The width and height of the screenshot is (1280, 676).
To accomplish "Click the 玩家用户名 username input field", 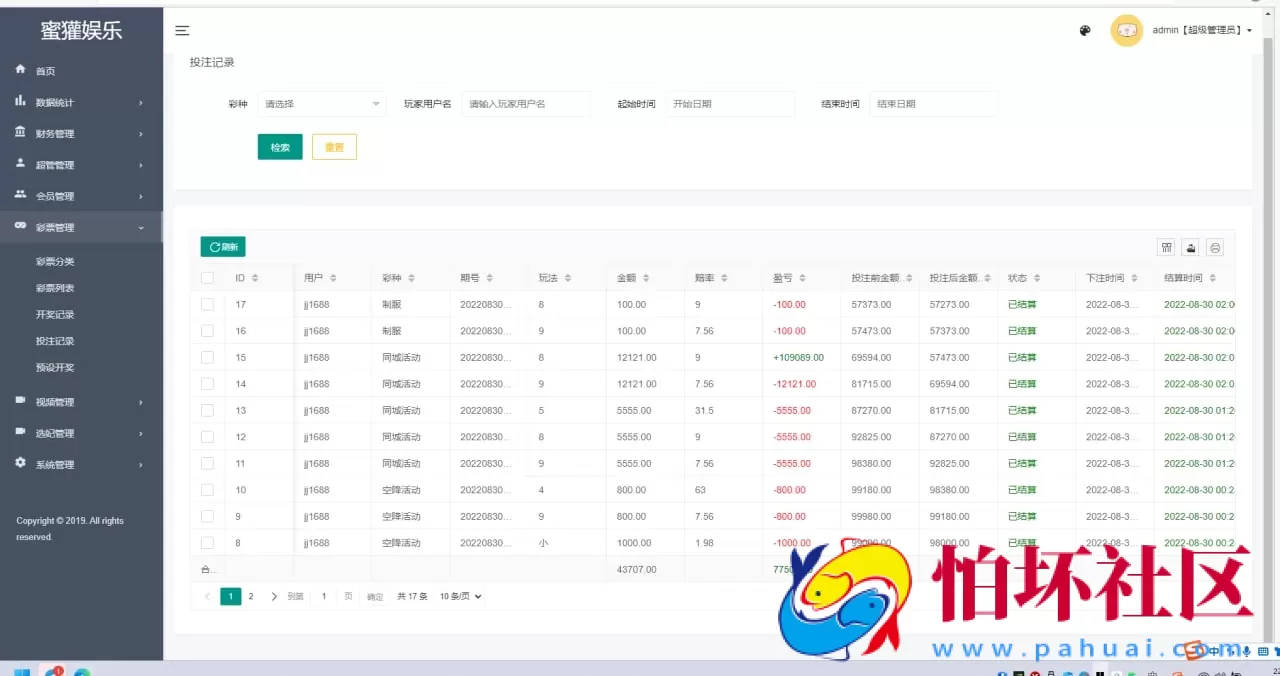I will [x=525, y=103].
